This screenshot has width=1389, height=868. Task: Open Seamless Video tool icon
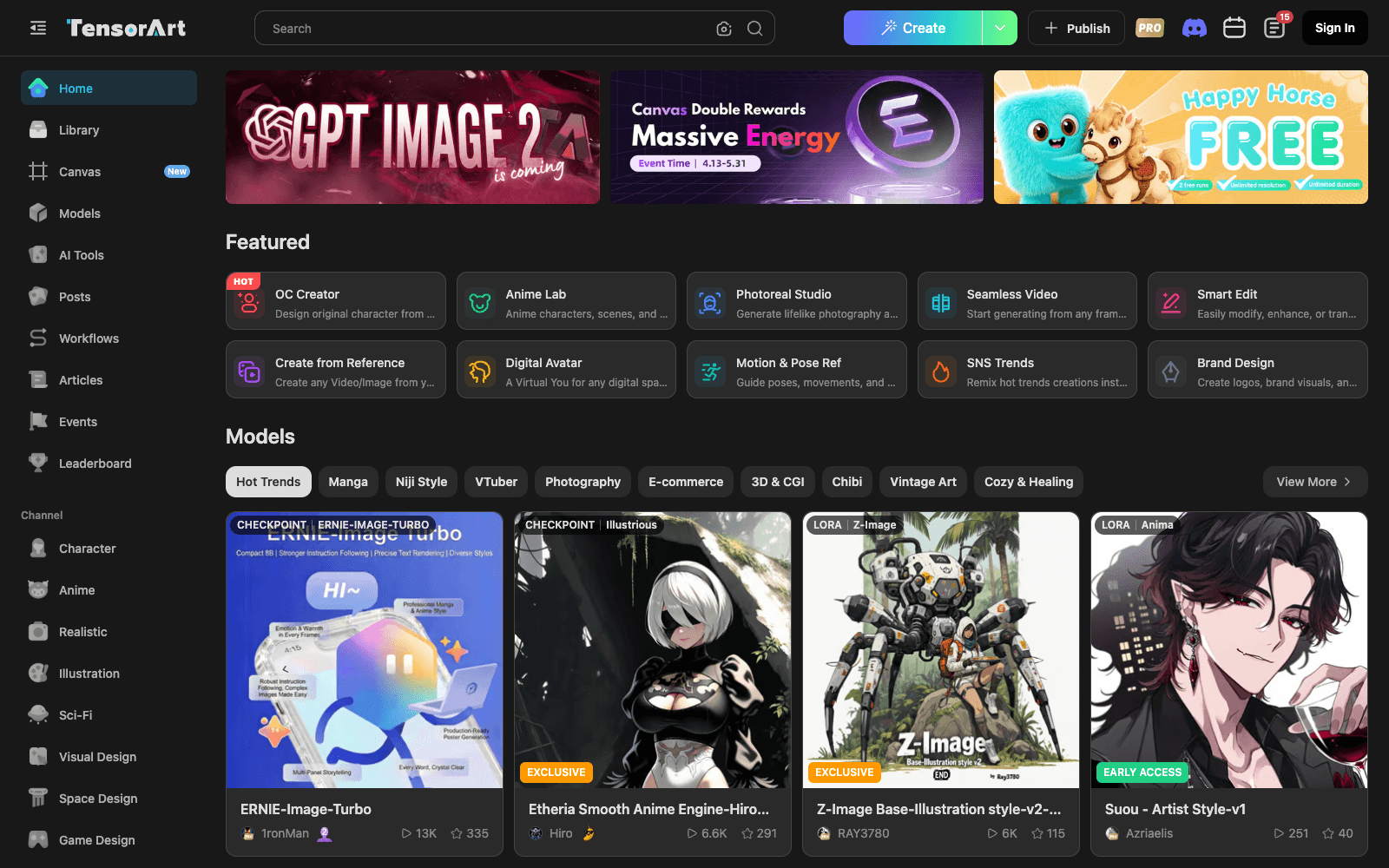point(941,303)
